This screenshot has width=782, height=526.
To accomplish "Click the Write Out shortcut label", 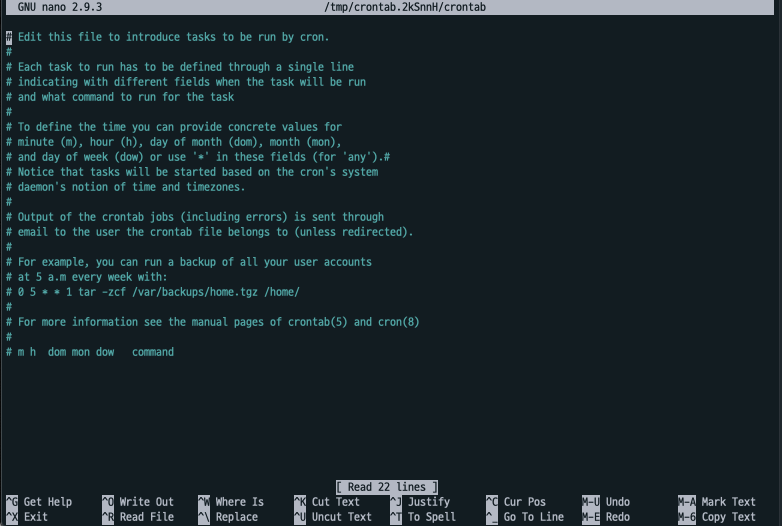I will [x=147, y=502].
